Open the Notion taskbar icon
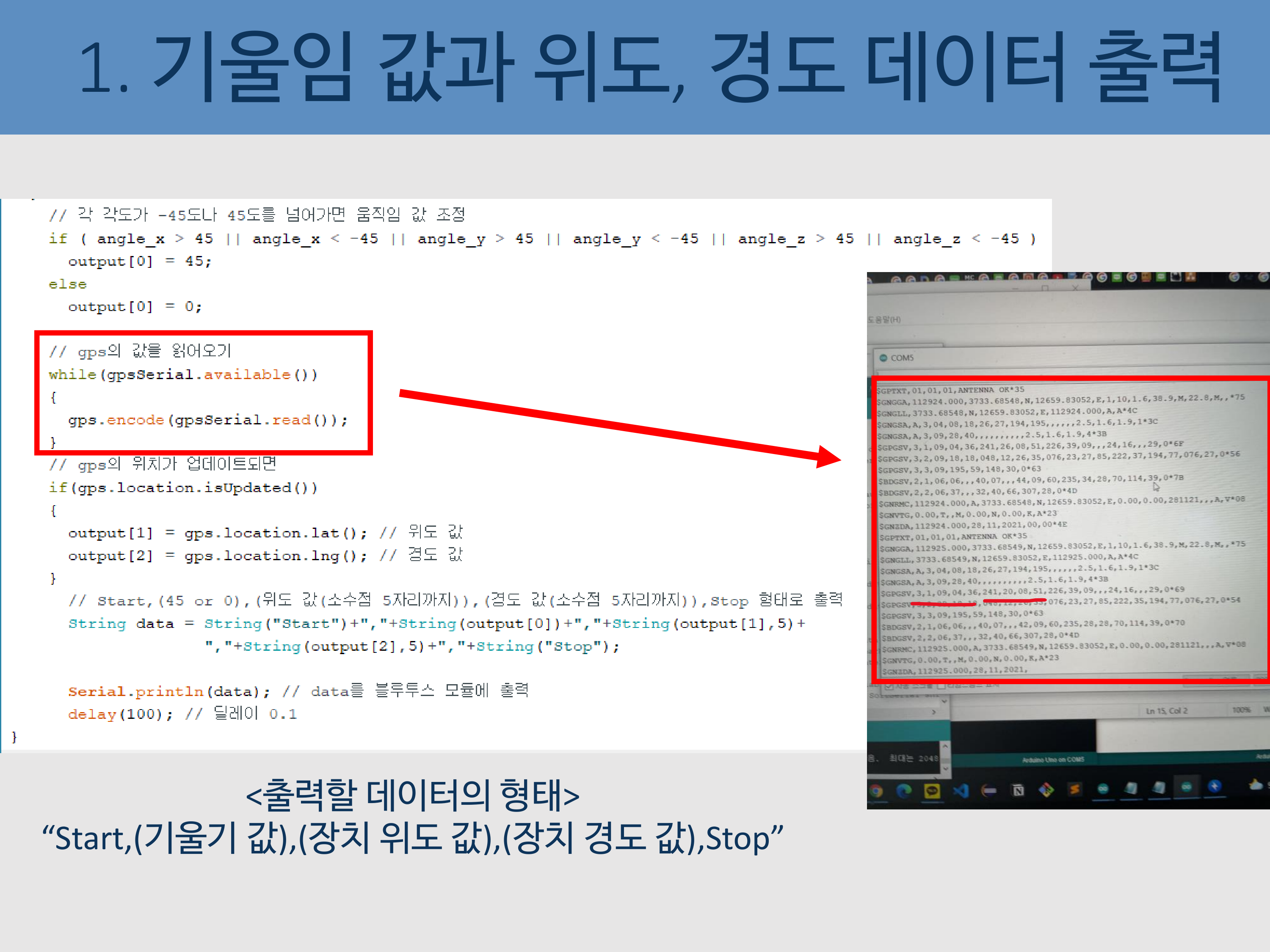Image resolution: width=1270 pixels, height=952 pixels. 1018,791
